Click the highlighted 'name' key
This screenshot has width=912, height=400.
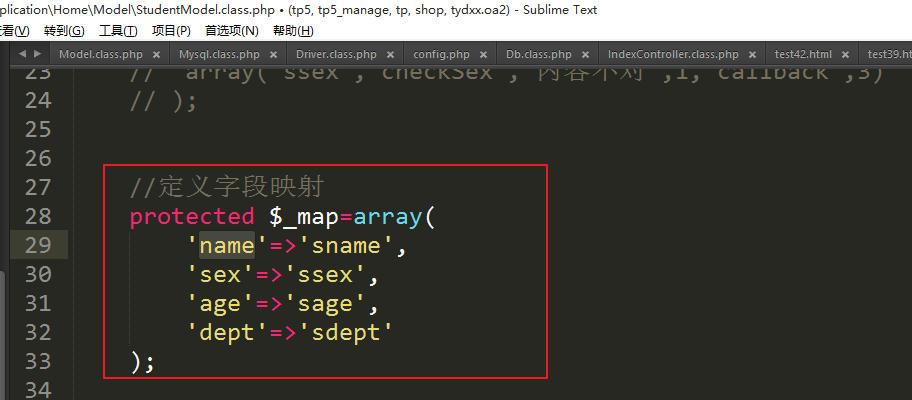227,245
